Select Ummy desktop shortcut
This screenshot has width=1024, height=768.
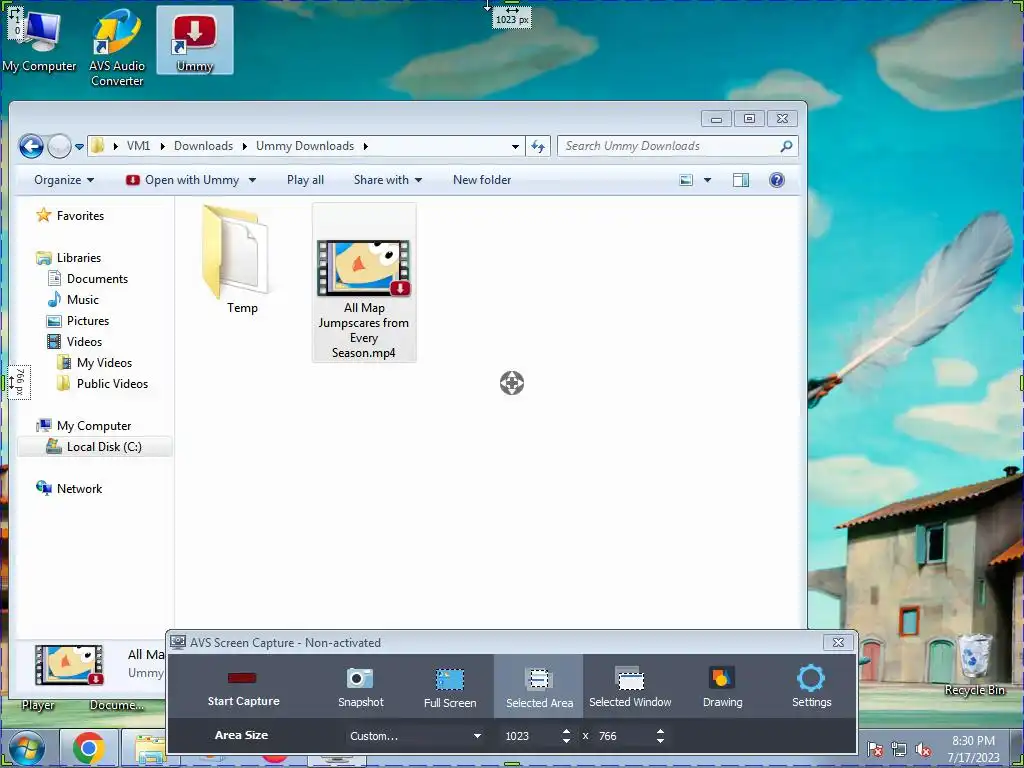click(x=195, y=40)
